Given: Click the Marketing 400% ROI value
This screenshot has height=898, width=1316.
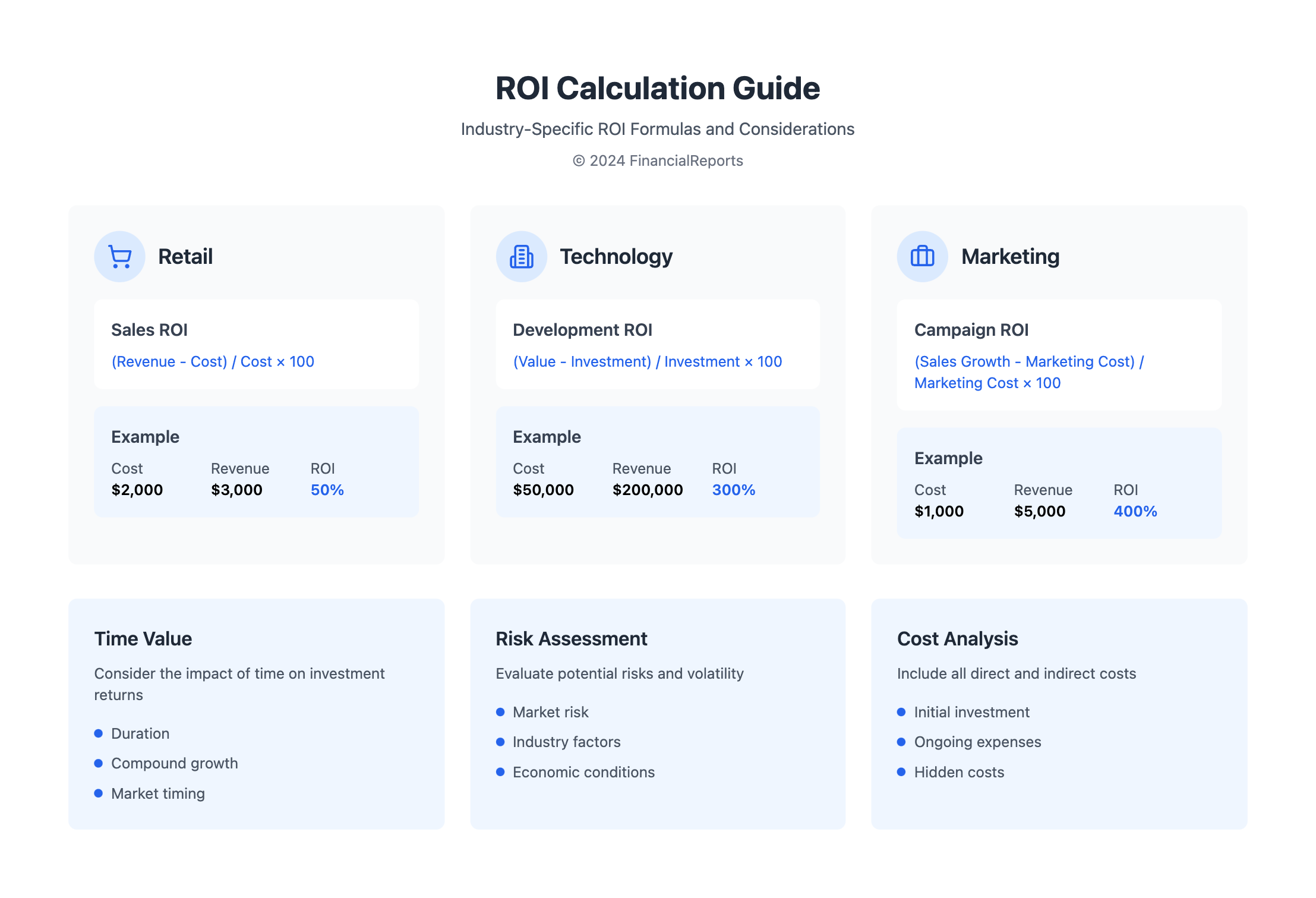Looking at the screenshot, I should pos(1135,511).
